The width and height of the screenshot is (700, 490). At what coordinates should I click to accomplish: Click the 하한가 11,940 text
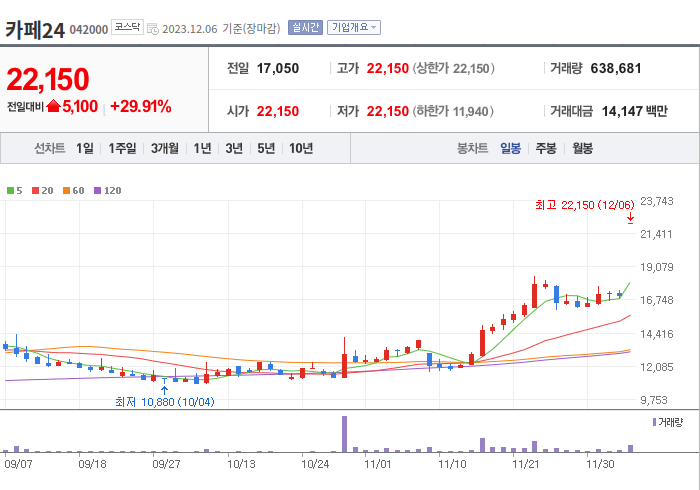click(453, 111)
